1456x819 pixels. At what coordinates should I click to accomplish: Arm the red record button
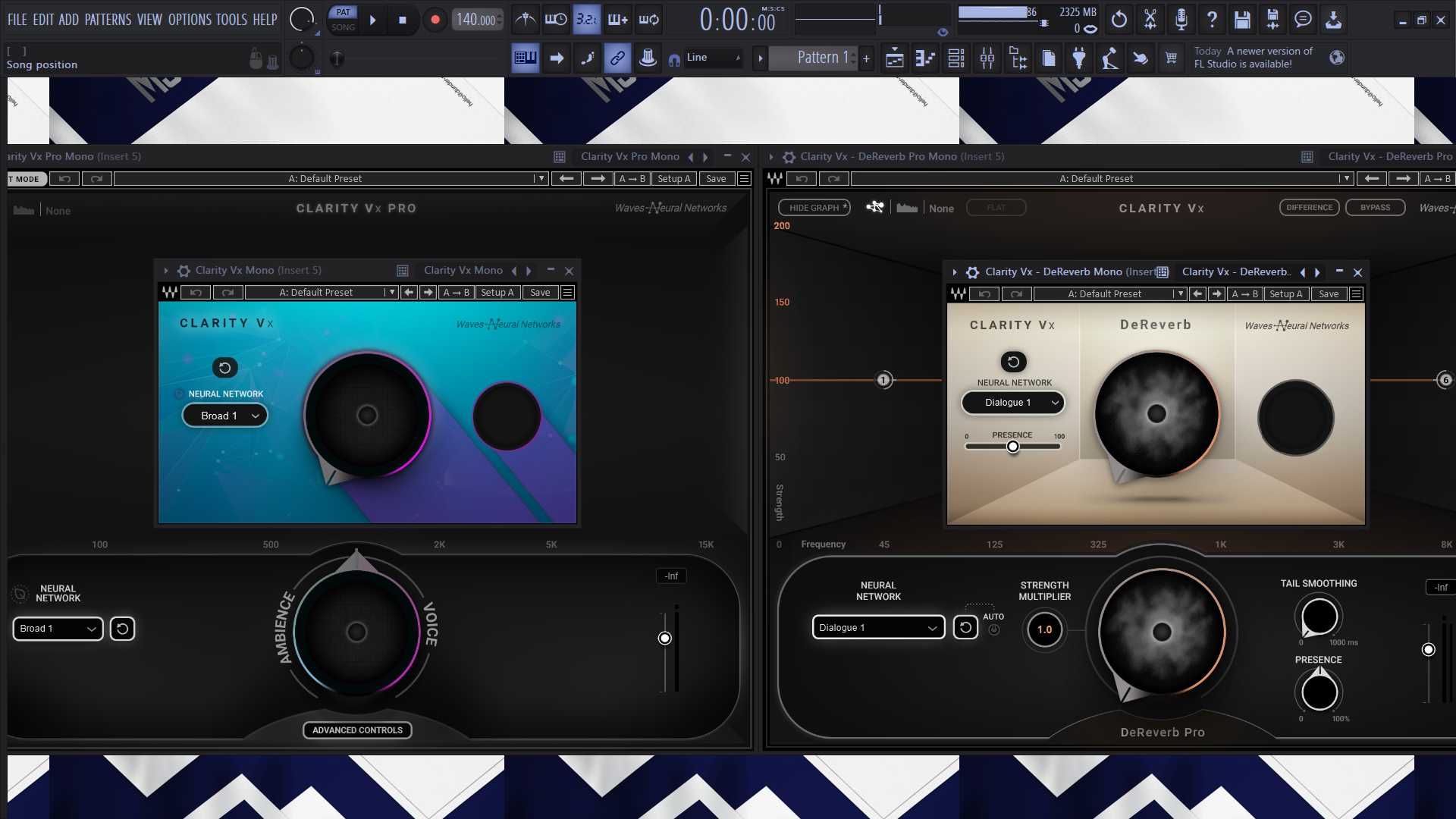click(x=435, y=20)
